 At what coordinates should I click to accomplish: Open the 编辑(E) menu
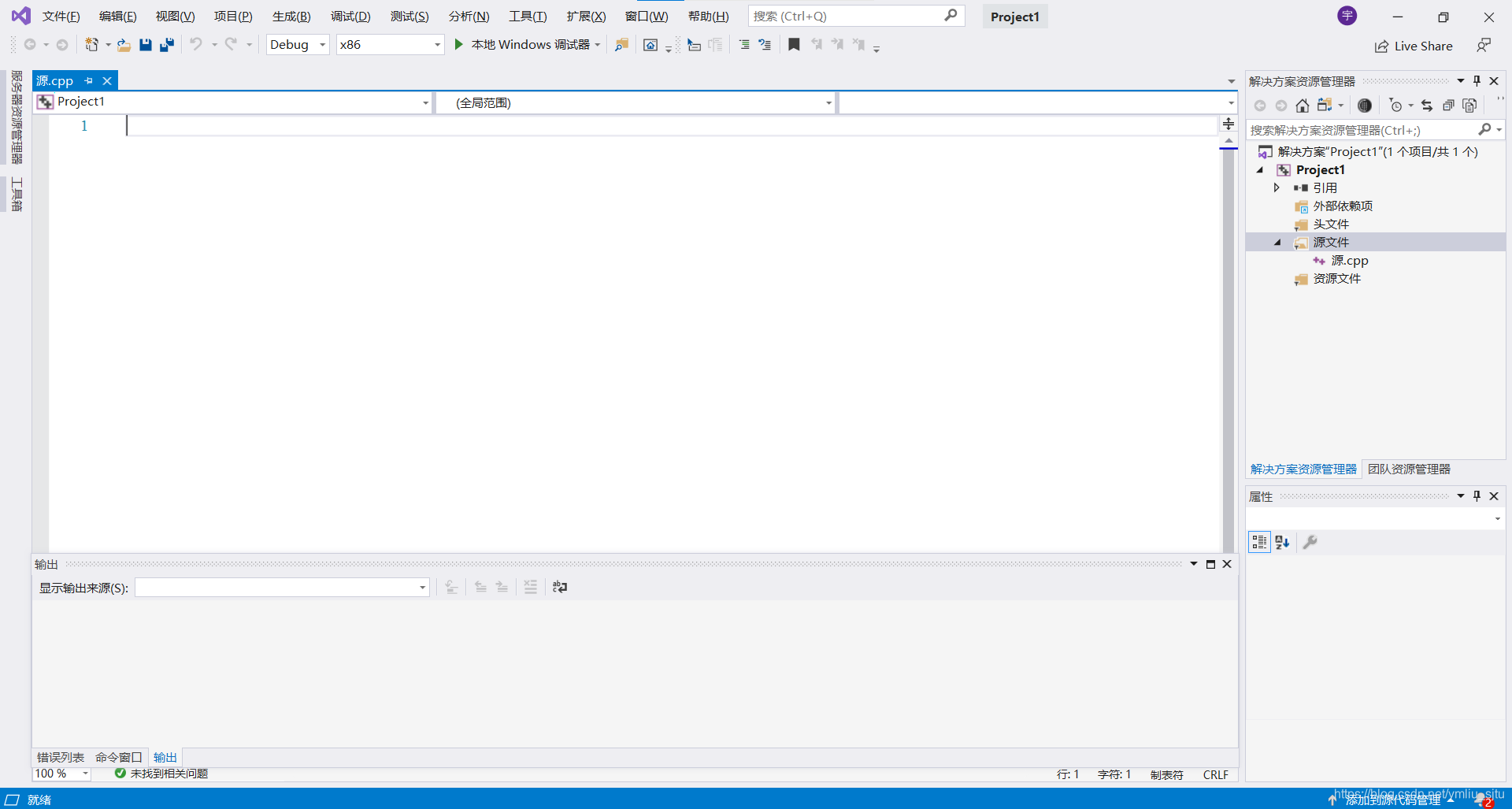coord(117,17)
